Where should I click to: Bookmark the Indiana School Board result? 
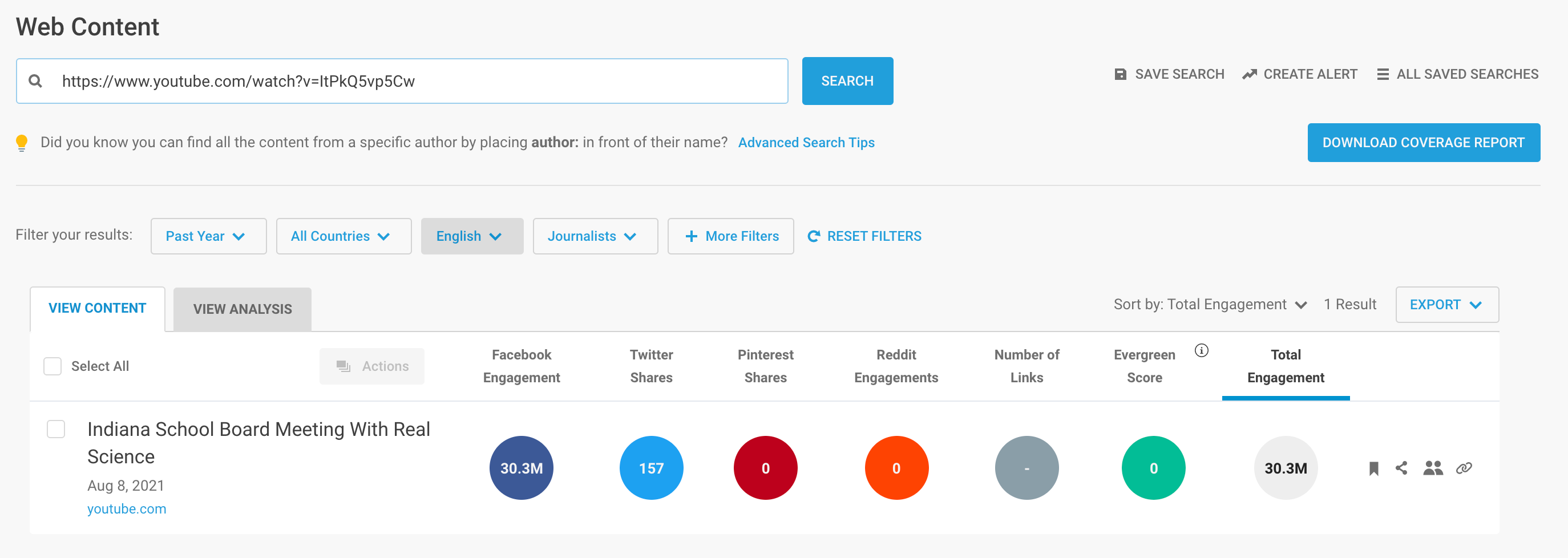pos(1373,468)
